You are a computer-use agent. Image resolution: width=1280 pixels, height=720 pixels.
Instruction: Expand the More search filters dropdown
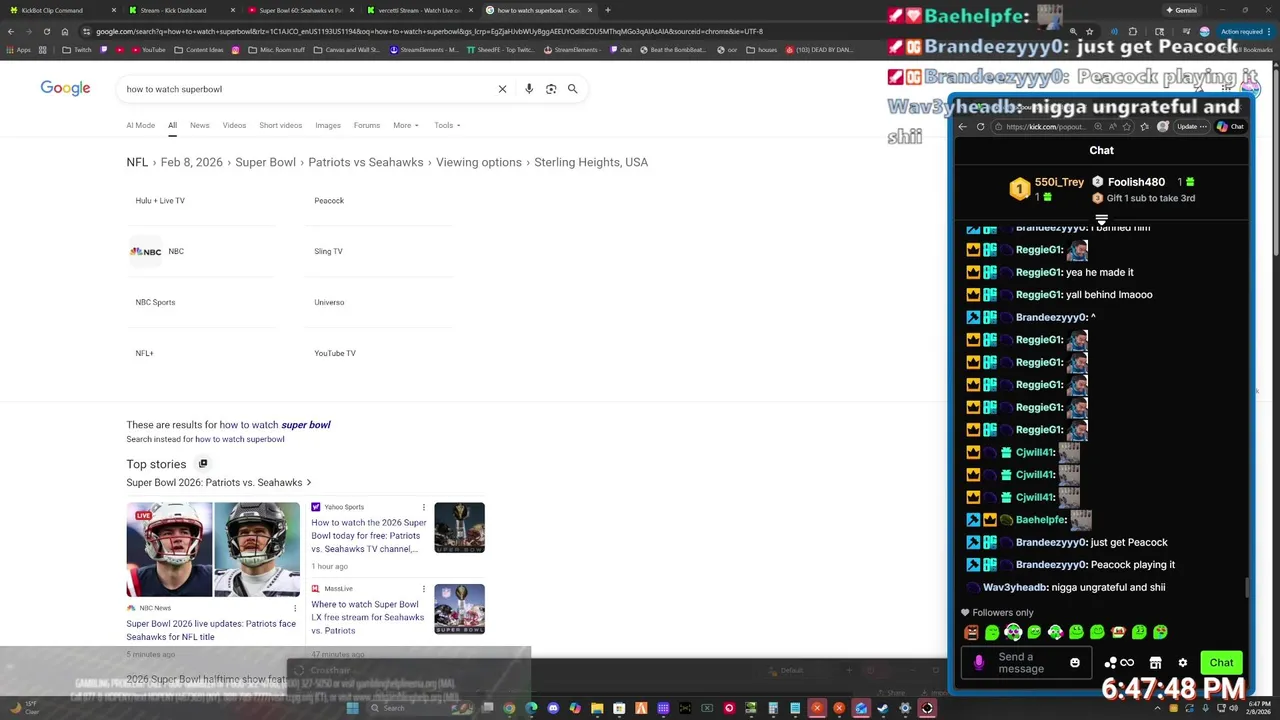pyautogui.click(x=406, y=125)
